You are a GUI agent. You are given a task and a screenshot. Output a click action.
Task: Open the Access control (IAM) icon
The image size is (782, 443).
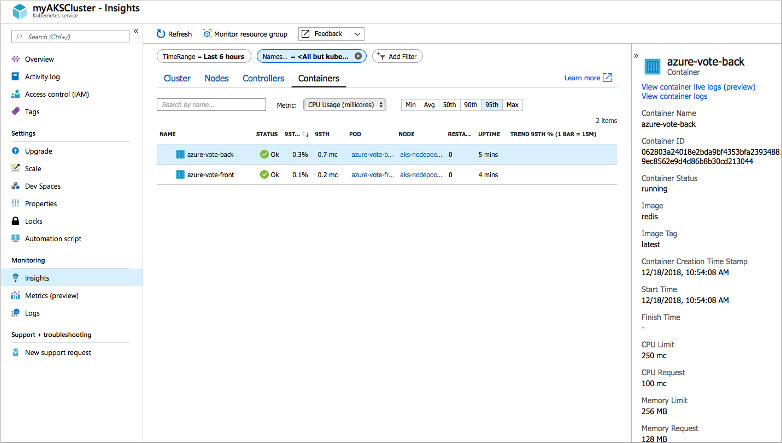(15, 94)
